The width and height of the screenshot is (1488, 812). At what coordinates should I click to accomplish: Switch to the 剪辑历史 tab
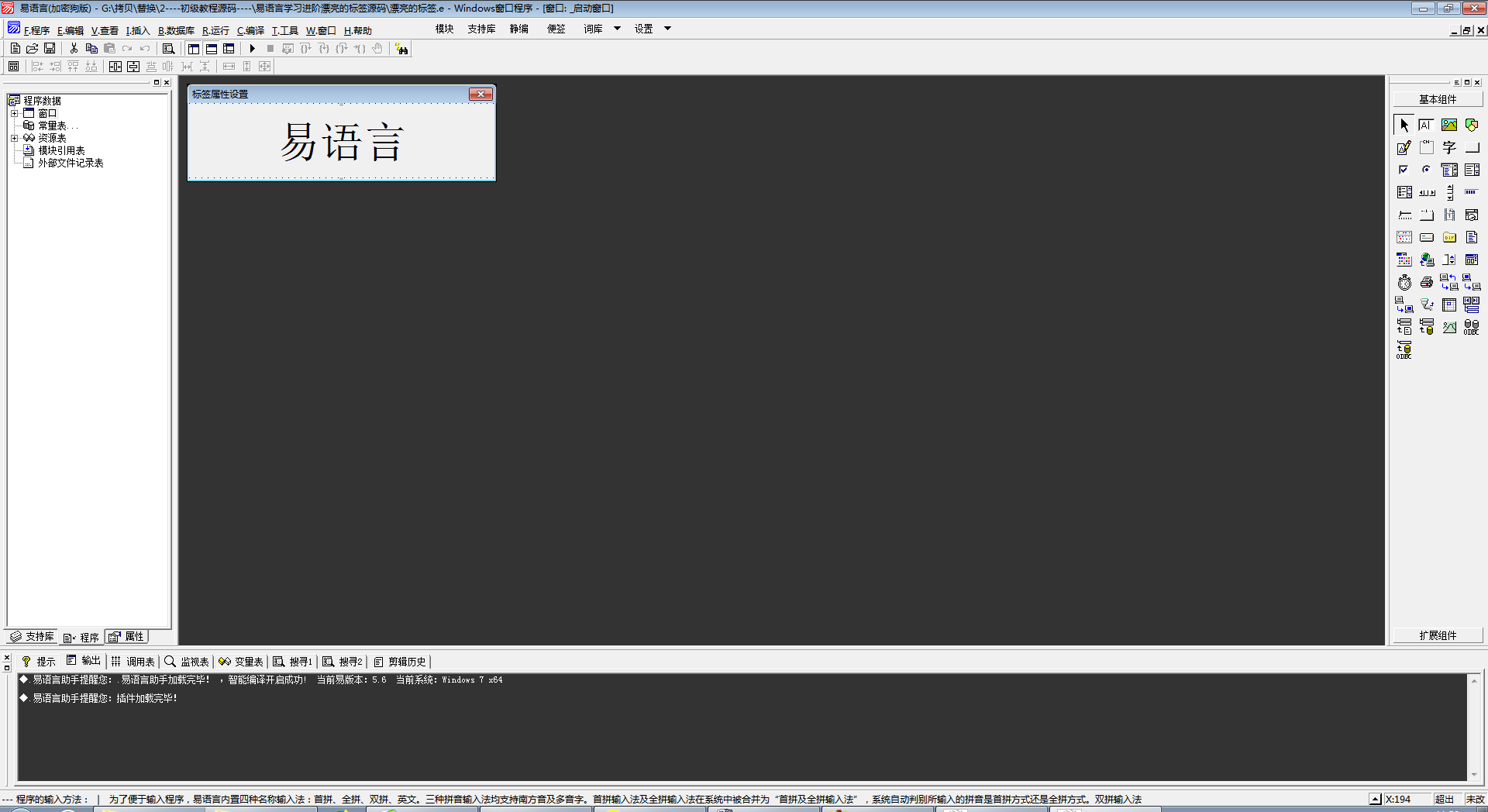click(x=400, y=662)
